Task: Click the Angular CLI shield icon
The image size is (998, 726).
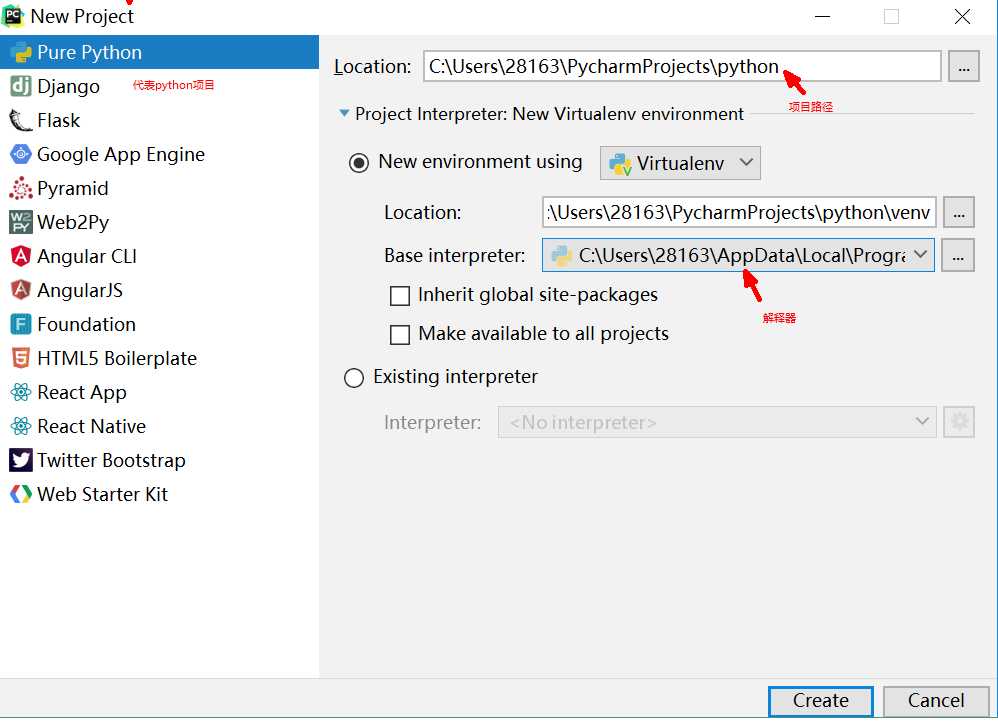Action: click(20, 256)
